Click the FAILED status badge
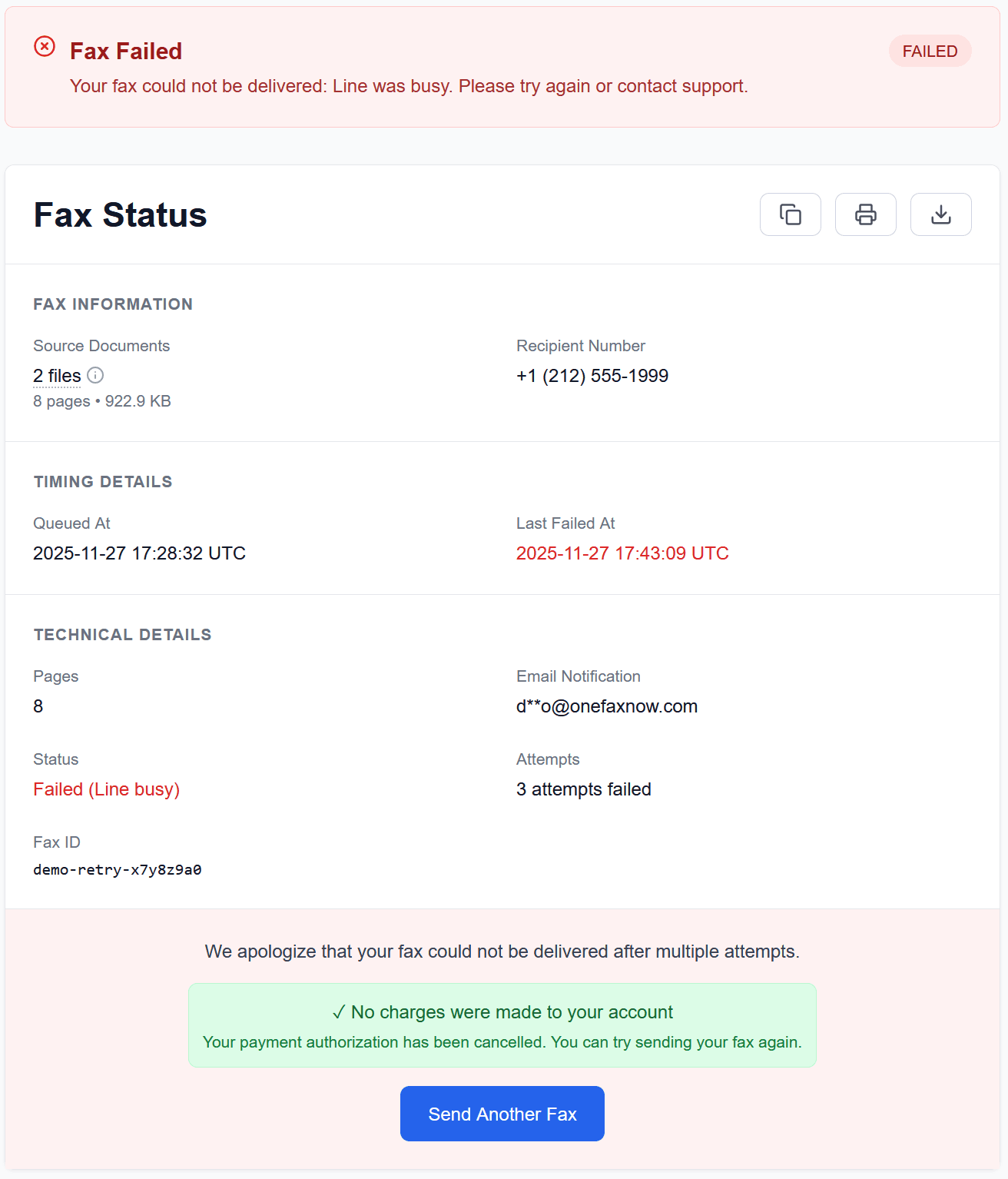 [x=930, y=51]
